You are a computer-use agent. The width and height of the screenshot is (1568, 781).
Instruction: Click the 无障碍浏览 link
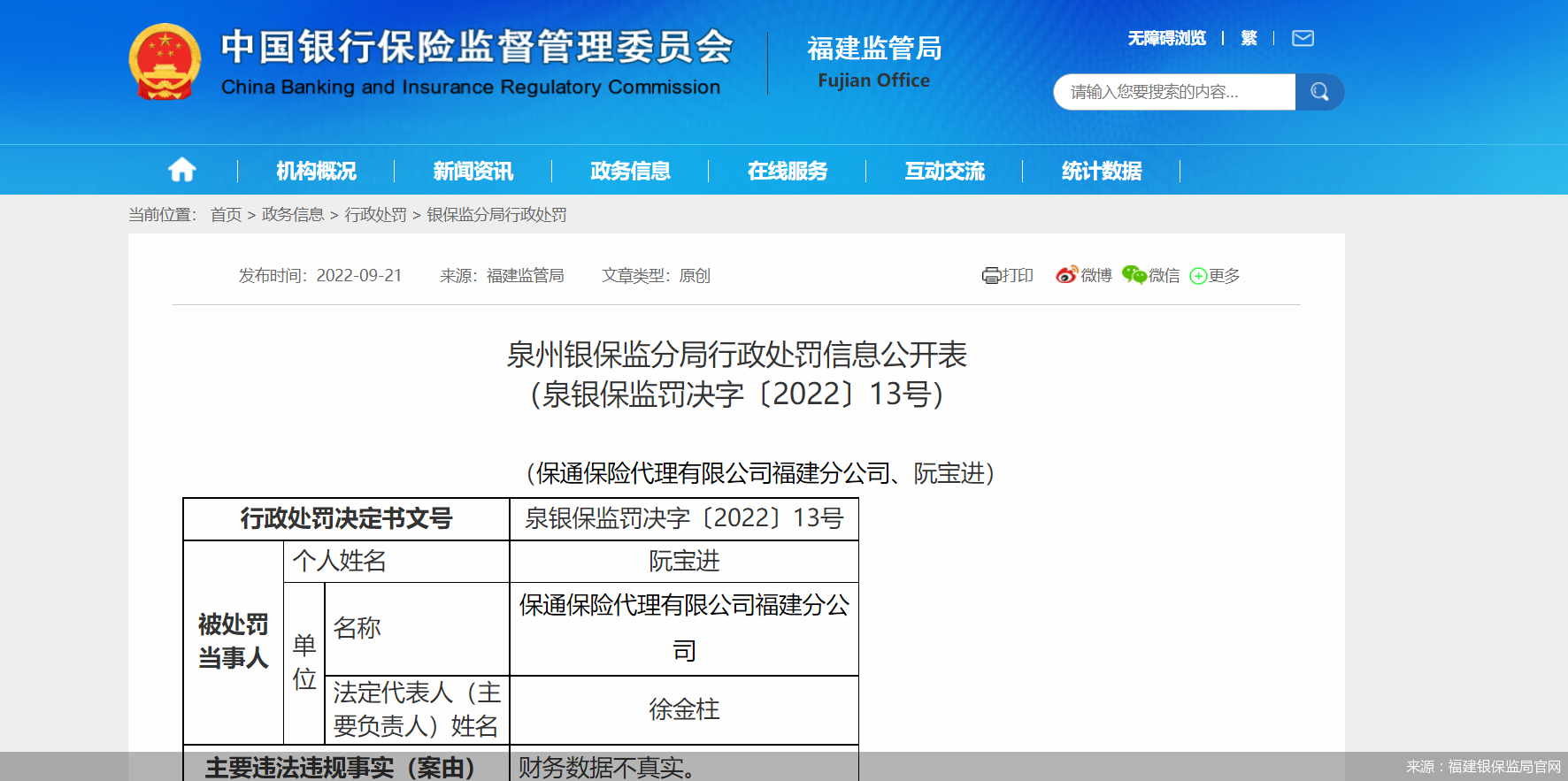pos(1166,38)
